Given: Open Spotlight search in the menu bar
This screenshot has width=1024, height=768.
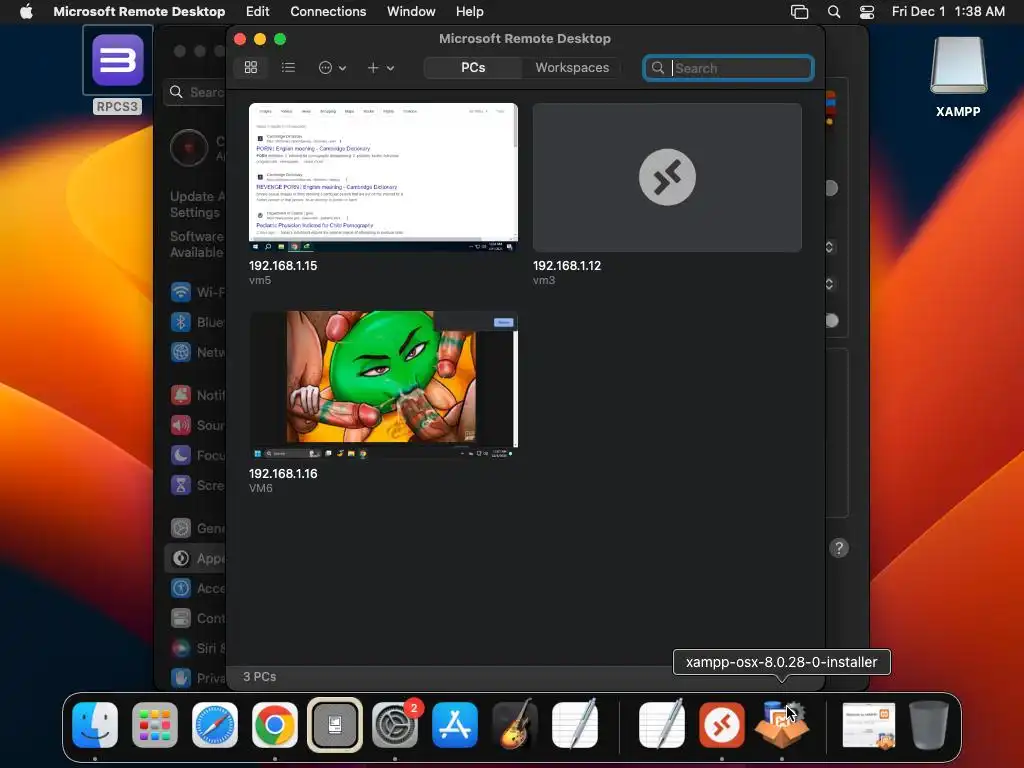Looking at the screenshot, I should click(x=834, y=12).
